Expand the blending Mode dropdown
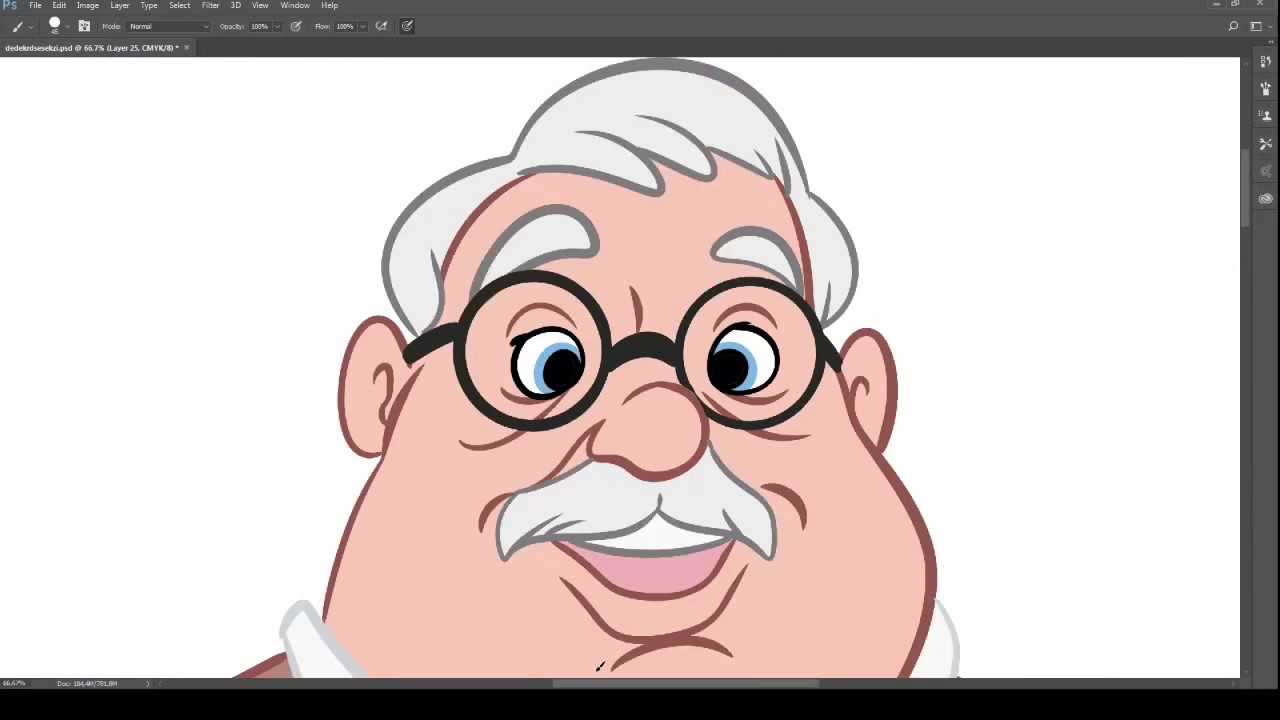 [x=168, y=26]
